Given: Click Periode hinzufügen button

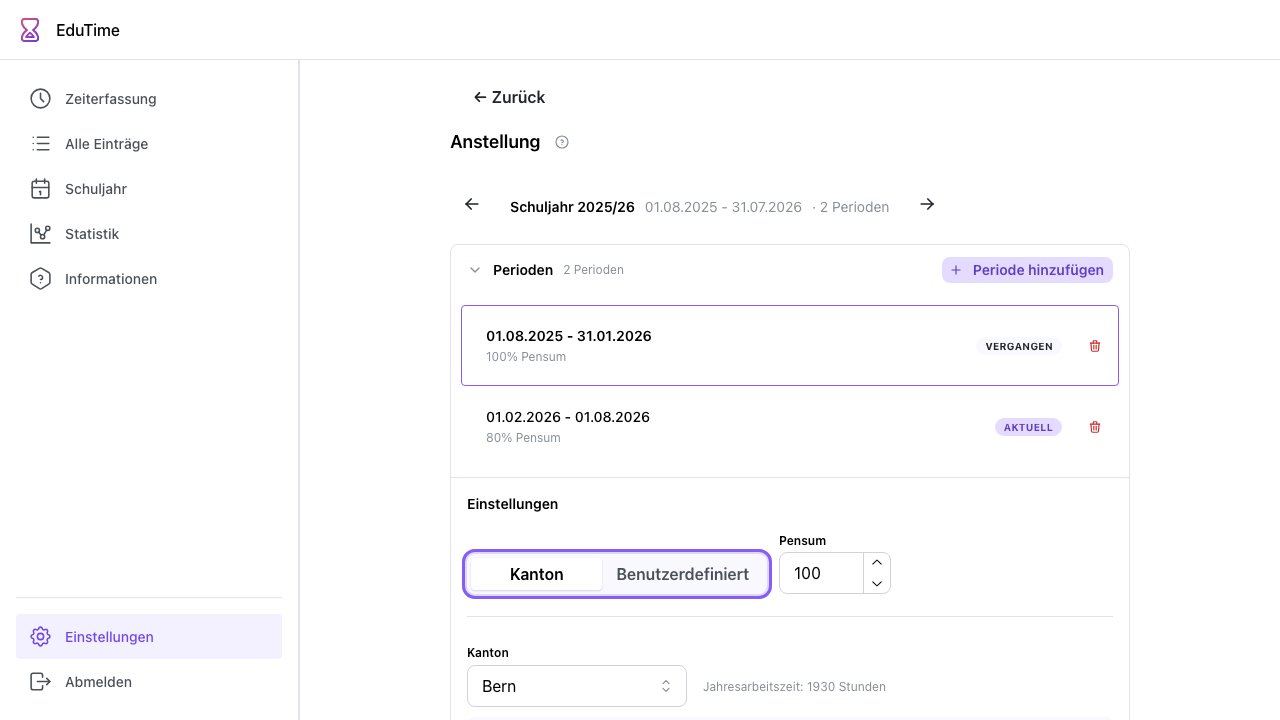Looking at the screenshot, I should [1027, 270].
